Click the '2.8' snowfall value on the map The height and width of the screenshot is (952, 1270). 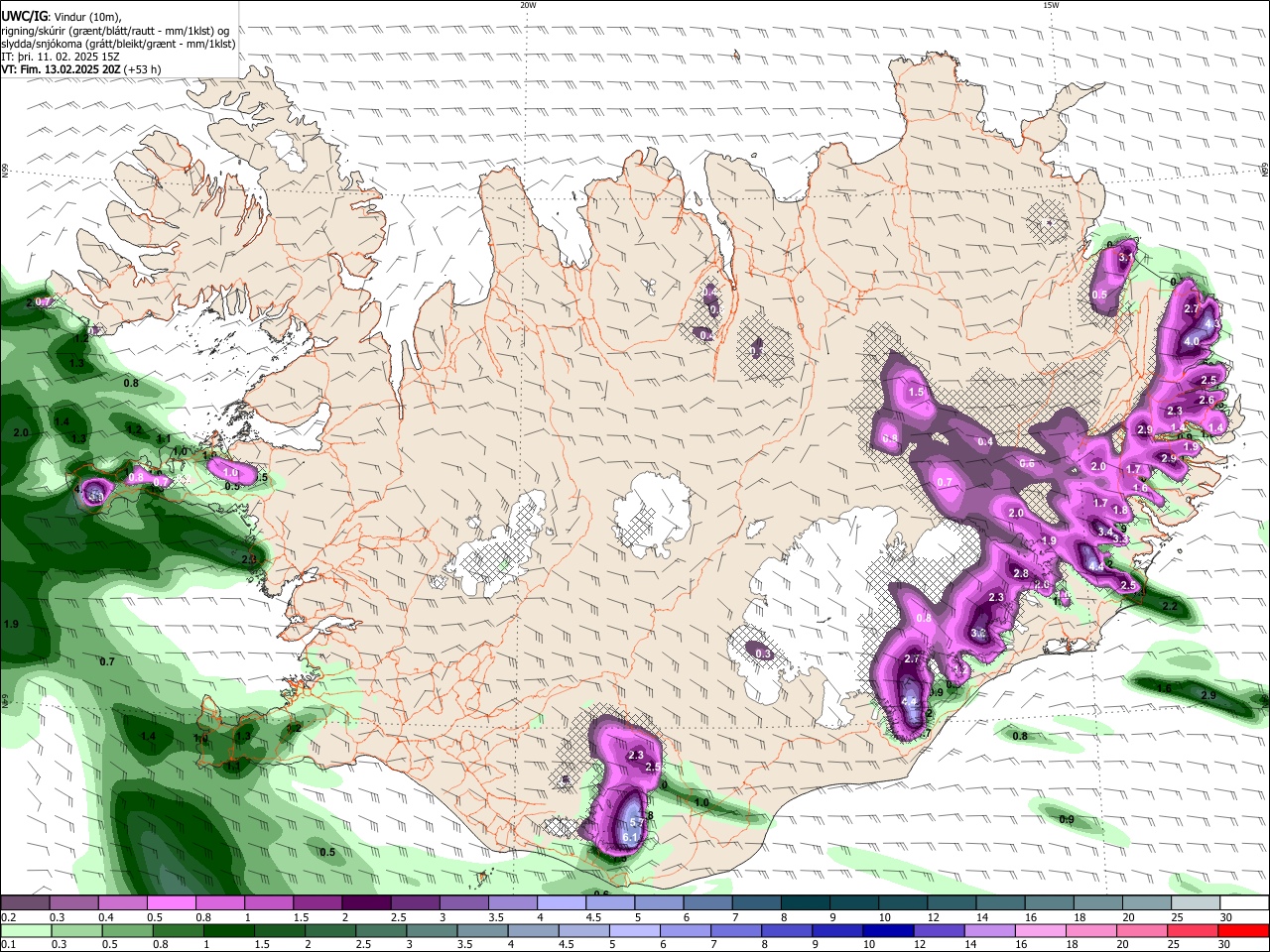coord(1020,574)
